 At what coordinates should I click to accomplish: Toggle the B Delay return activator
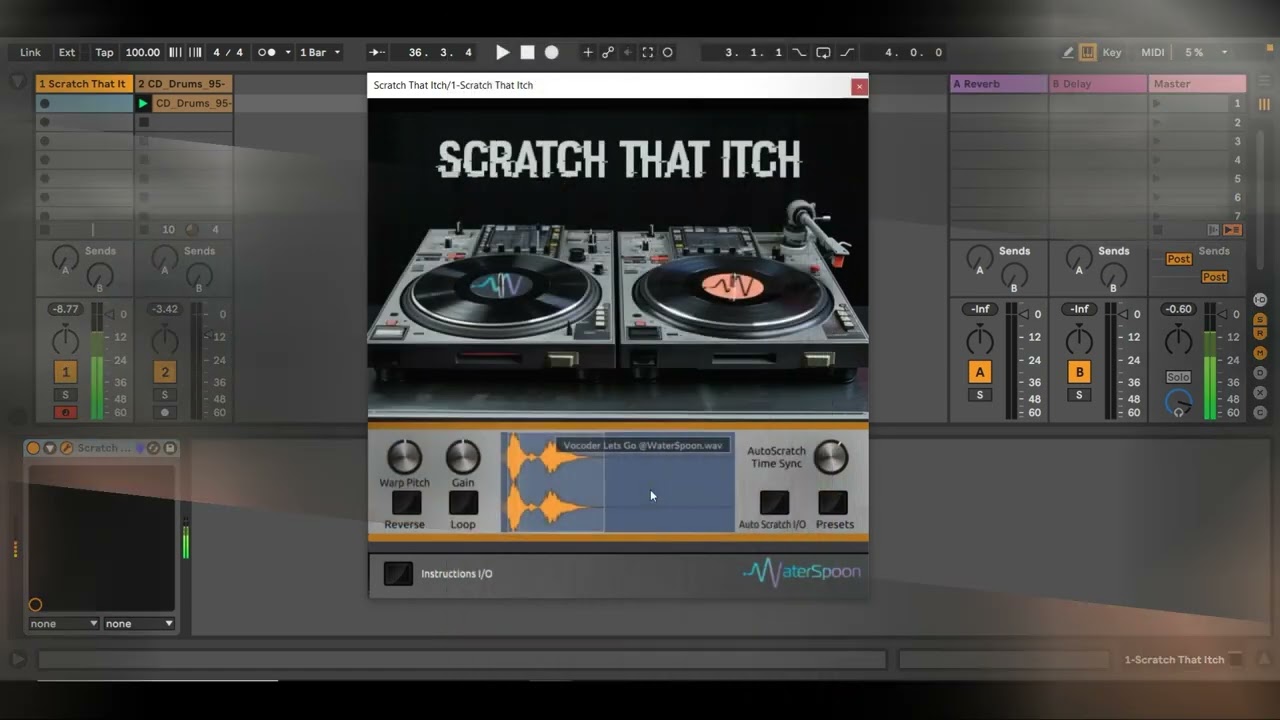click(x=1079, y=372)
